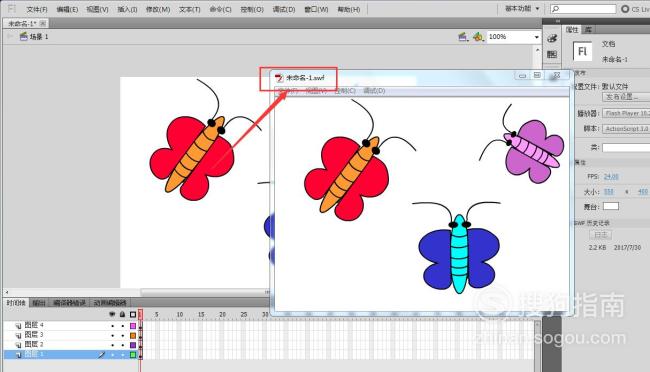Open the 窗口(W) menu
650x372 pixels.
(316, 9)
